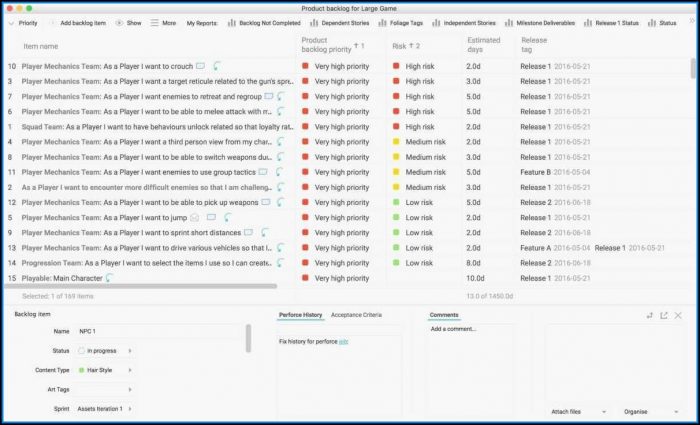The width and height of the screenshot is (700, 425).
Task: Click green Low risk swatch on jump row
Action: click(396, 217)
